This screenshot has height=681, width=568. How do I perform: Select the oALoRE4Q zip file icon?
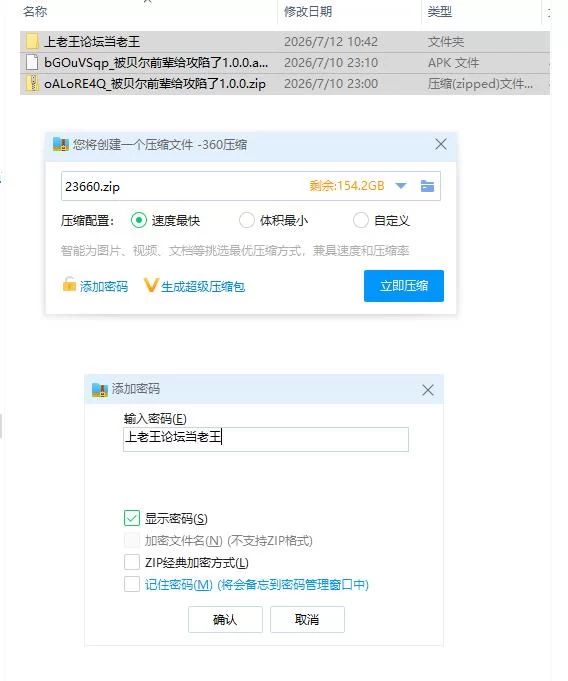(32, 83)
